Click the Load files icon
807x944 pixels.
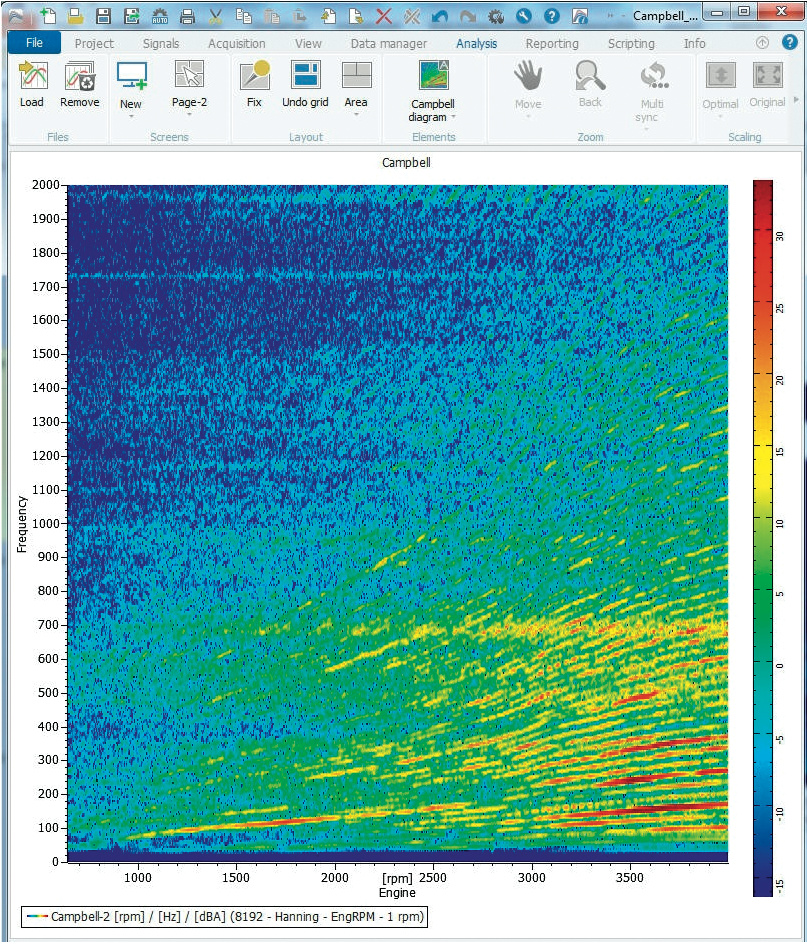32,79
